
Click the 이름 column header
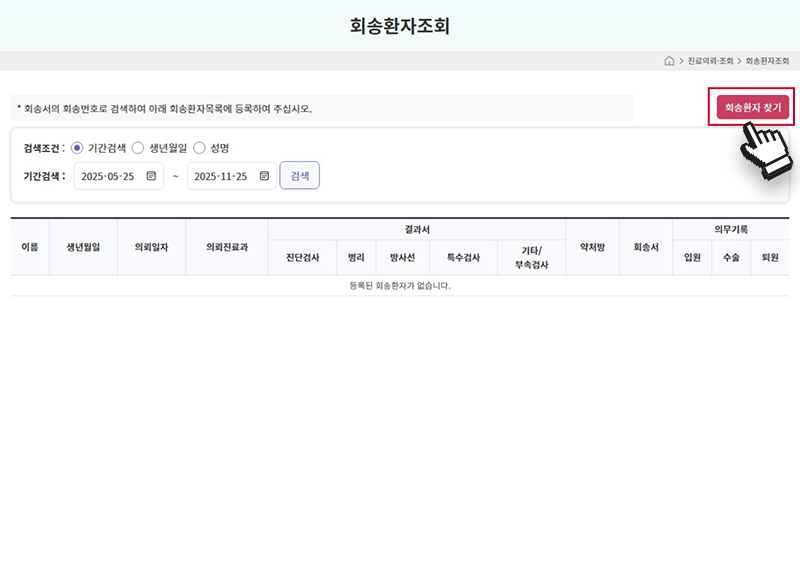tap(30, 246)
